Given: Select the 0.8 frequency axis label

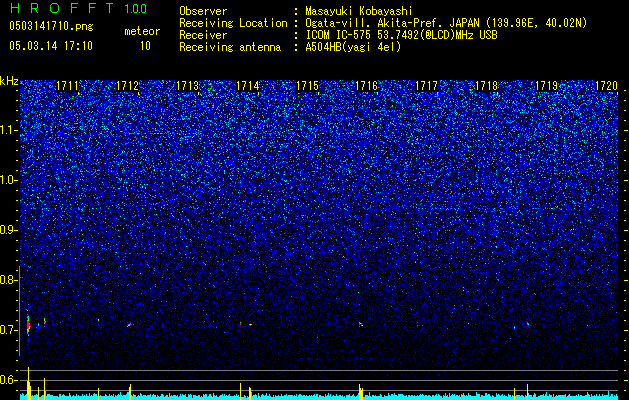Looking at the screenshot, I should pos(8,280).
